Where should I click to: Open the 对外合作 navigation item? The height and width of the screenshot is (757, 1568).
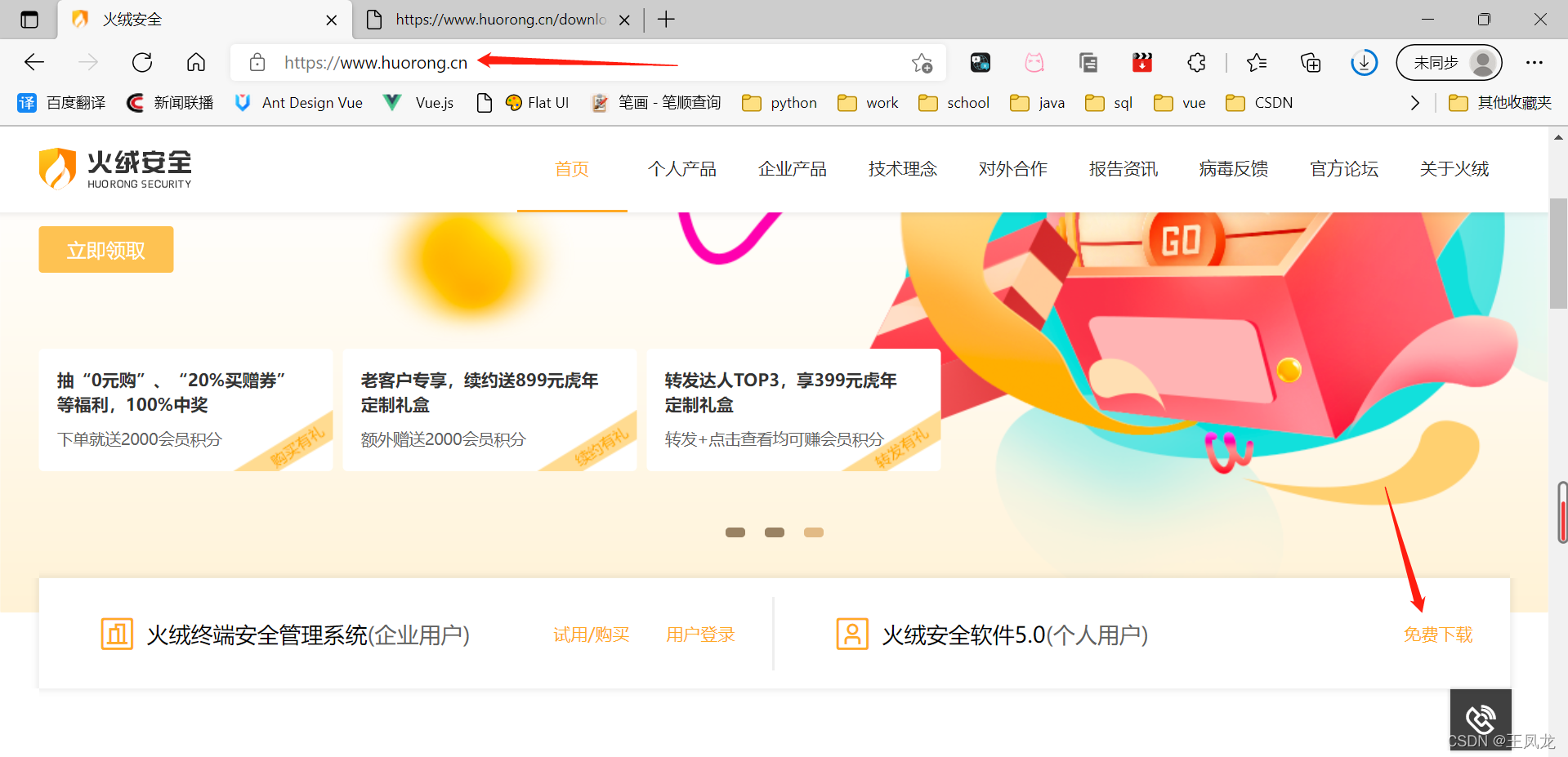(x=1013, y=169)
